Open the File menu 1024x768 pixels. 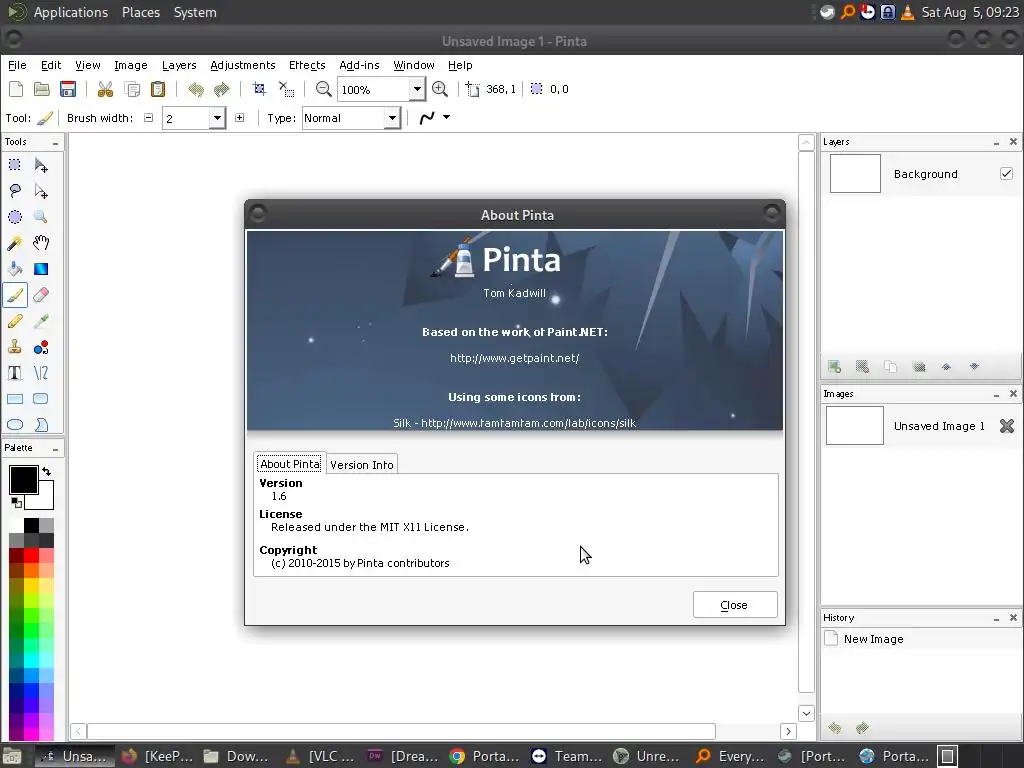pyautogui.click(x=17, y=65)
